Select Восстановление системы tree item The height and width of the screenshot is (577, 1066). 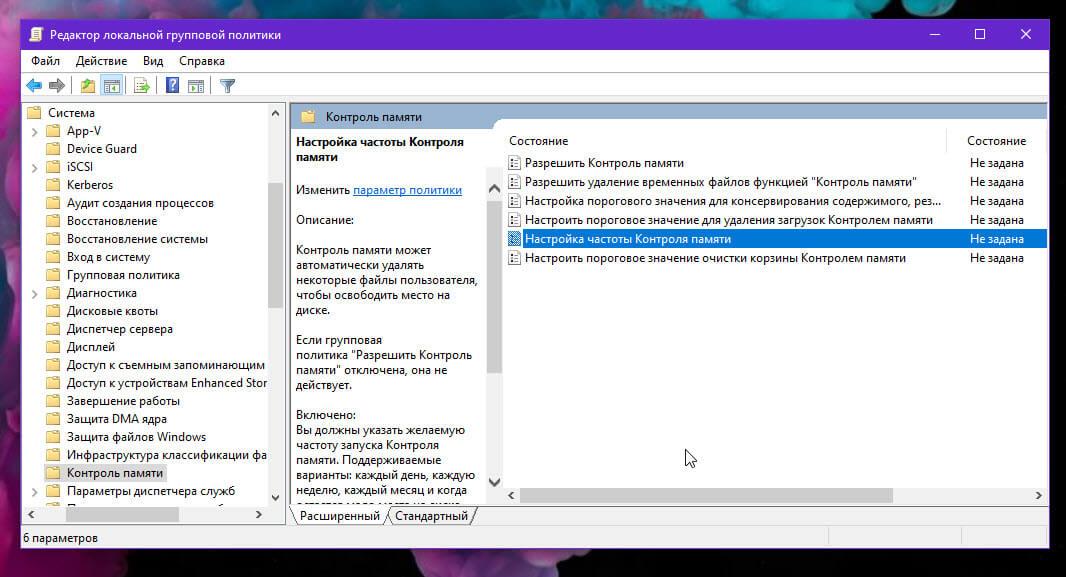coord(137,239)
